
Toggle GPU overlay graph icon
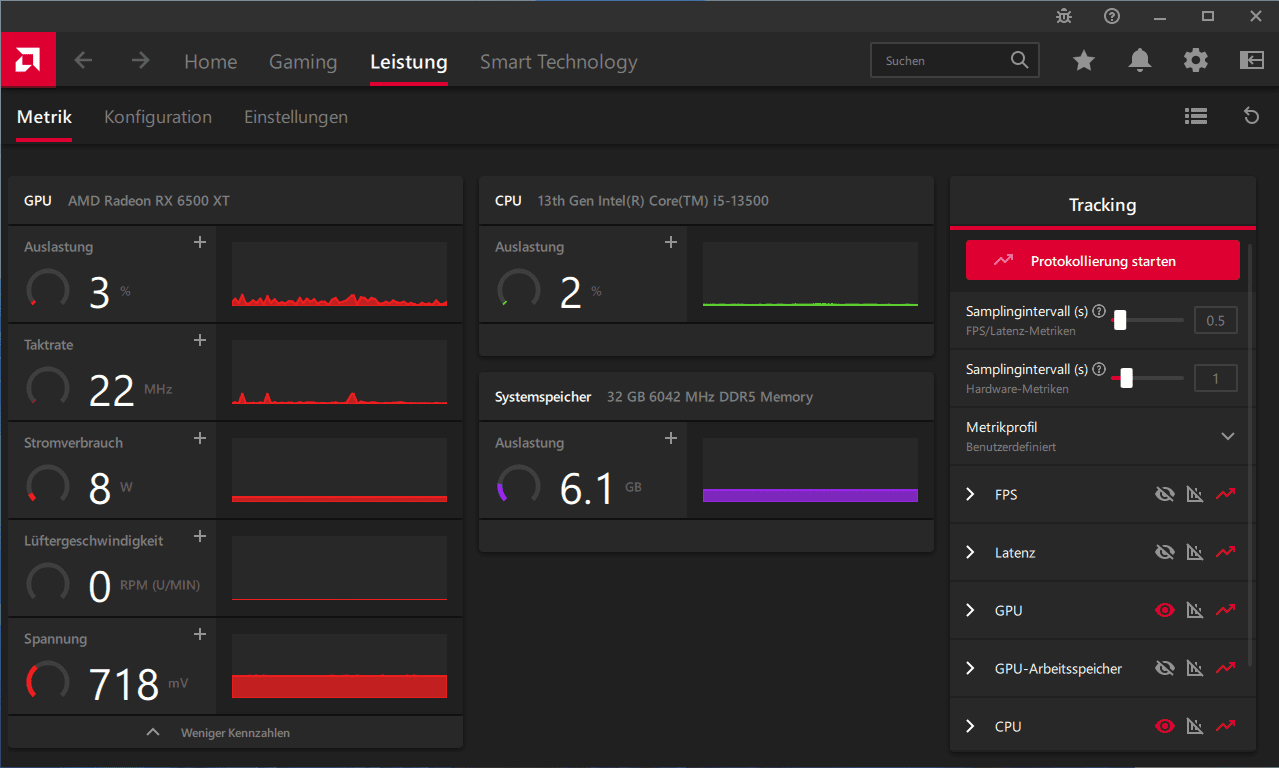pos(1194,610)
